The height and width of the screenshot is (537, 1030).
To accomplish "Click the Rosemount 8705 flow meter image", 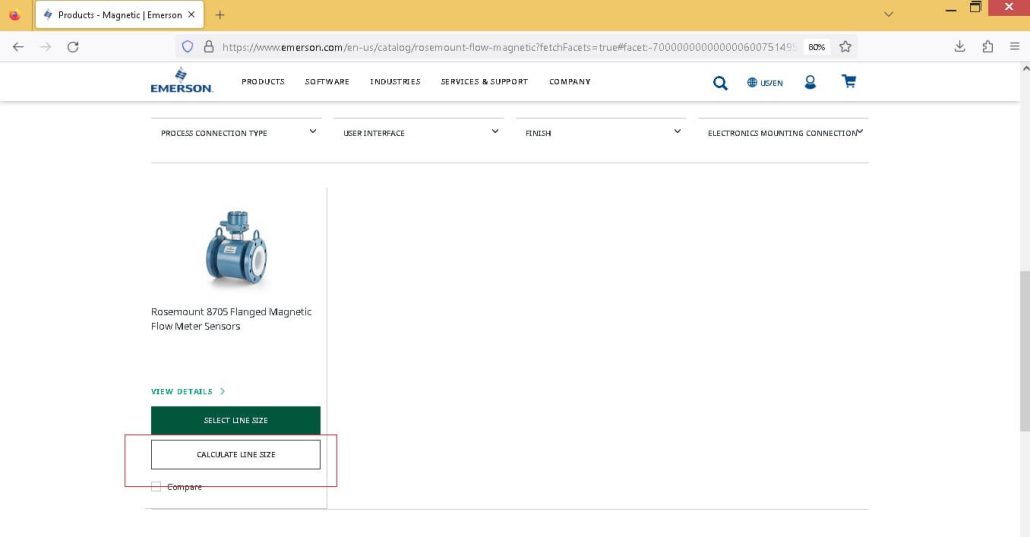I will click(236, 248).
